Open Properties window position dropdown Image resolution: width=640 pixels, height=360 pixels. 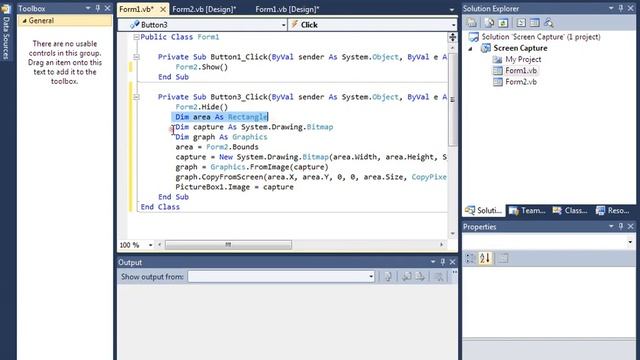point(611,226)
